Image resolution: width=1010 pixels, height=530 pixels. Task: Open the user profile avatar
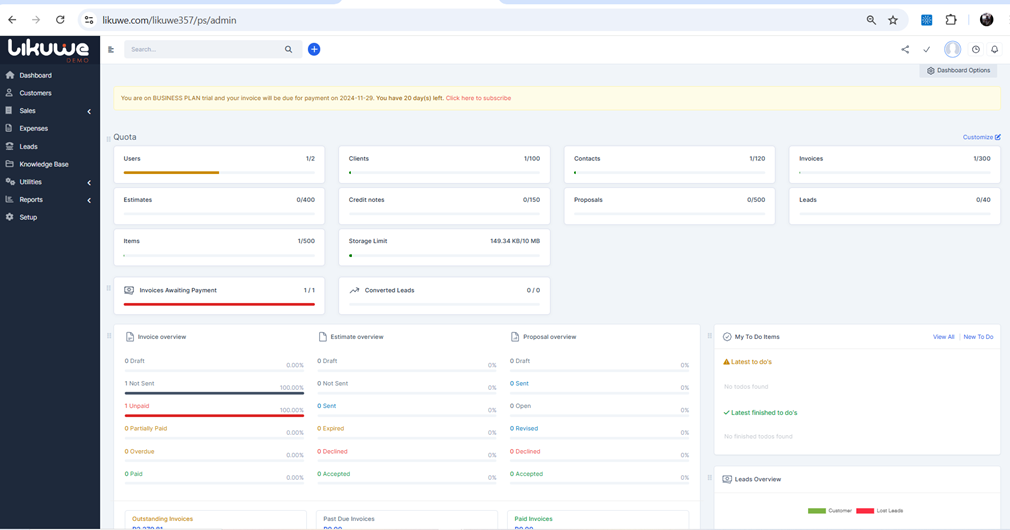[x=952, y=49]
